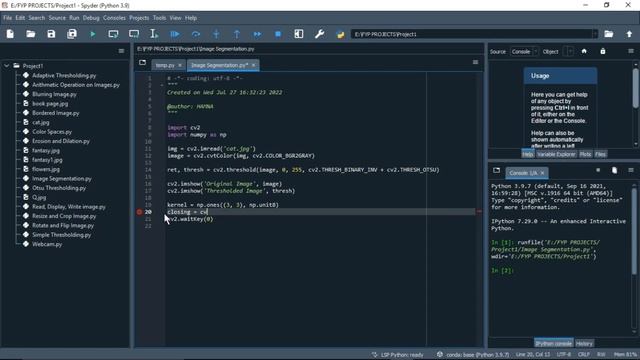Switch to the Plots tab
640x360 pixels.
pyautogui.click(x=585, y=154)
